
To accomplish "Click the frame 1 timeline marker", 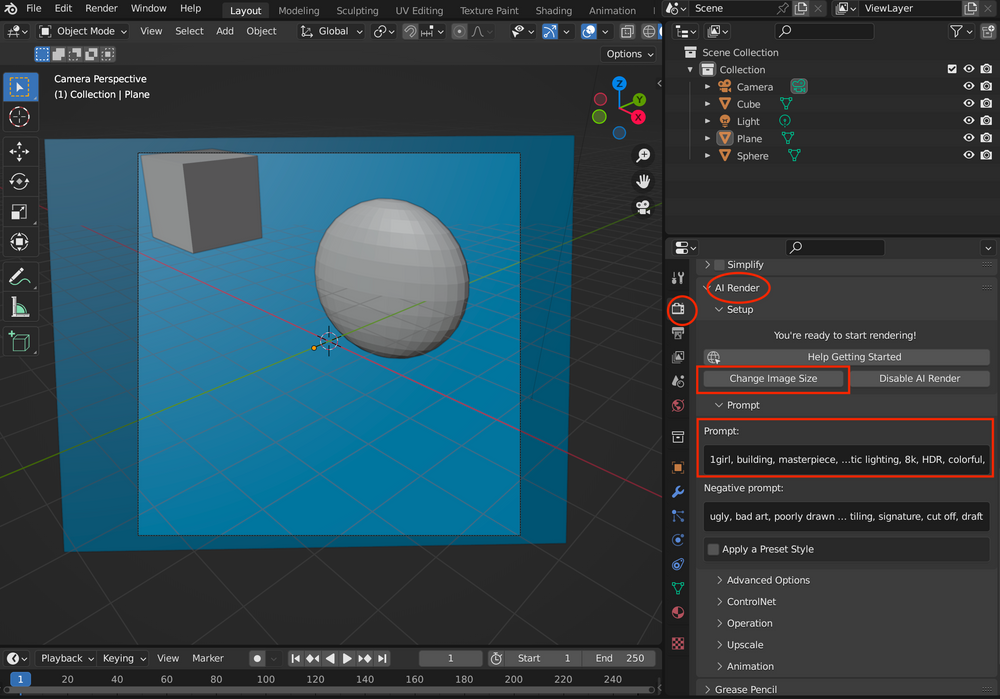I will tap(20, 679).
